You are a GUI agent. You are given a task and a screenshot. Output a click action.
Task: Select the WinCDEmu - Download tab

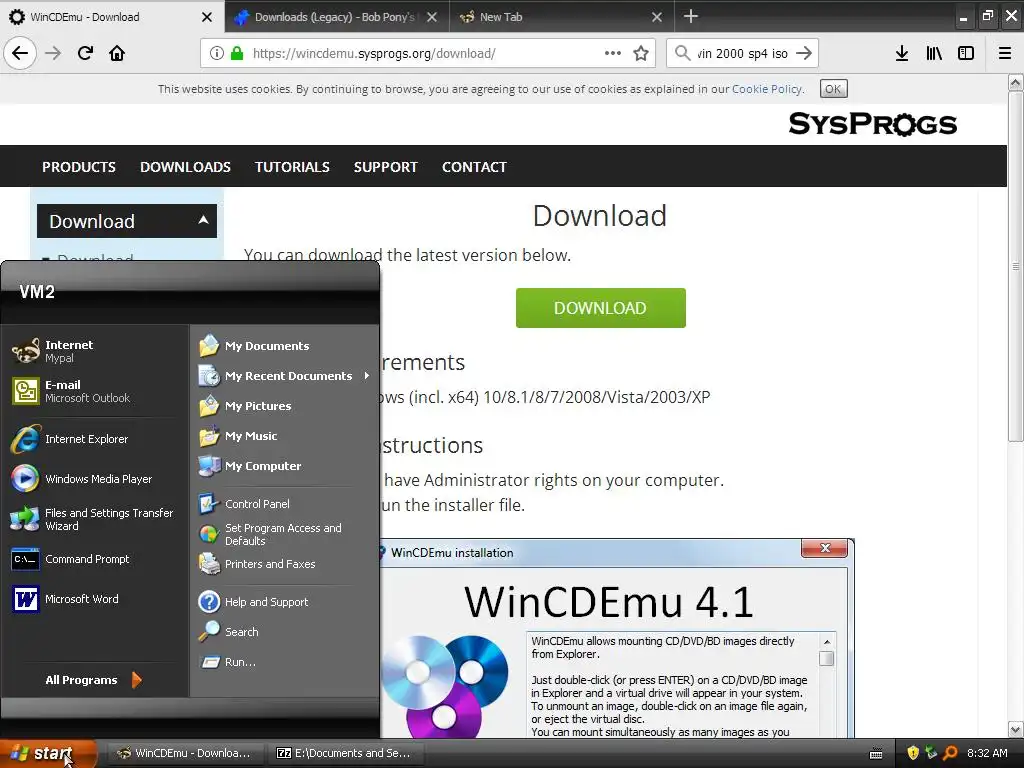(111, 17)
